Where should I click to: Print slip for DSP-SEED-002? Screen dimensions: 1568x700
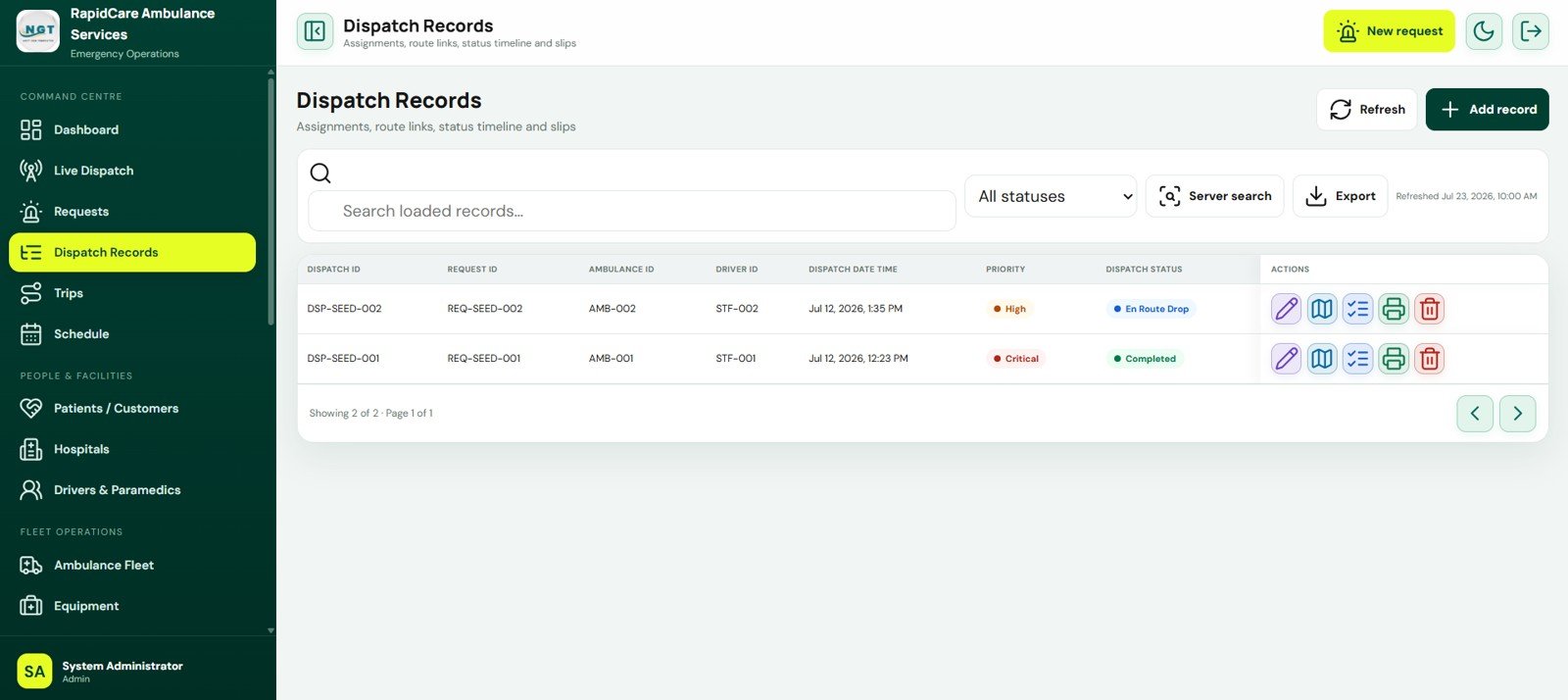tap(1394, 309)
